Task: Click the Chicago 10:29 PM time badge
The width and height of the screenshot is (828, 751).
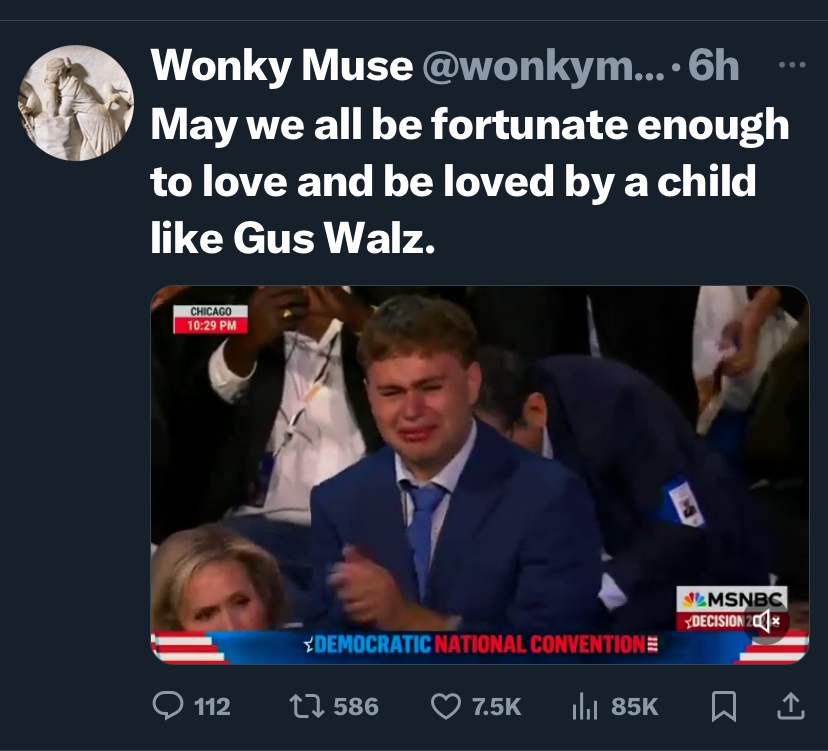Action: click(x=212, y=319)
